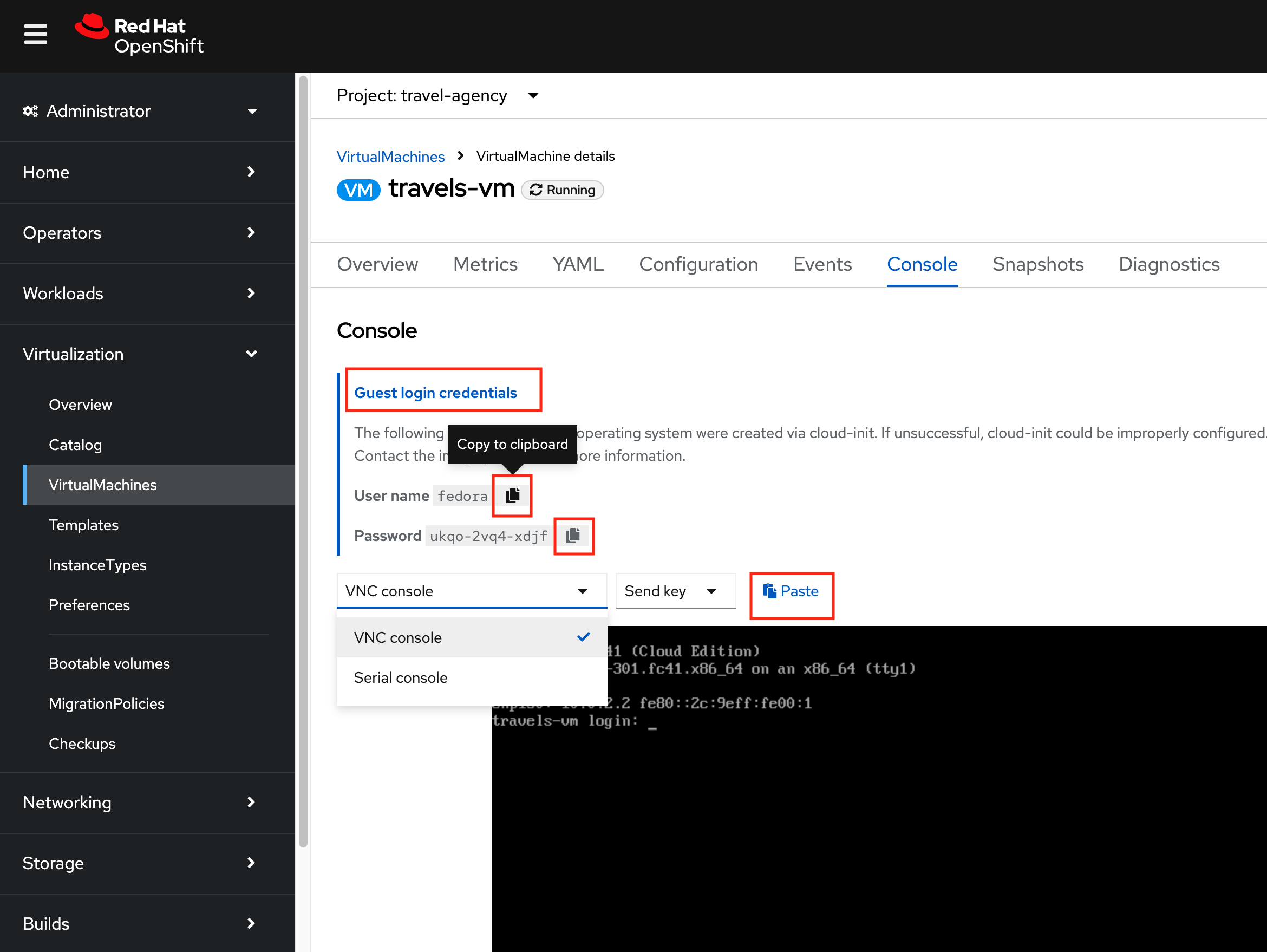Viewport: 1267px width, 952px height.
Task: Expand the Home navigation section
Action: pyautogui.click(x=147, y=172)
